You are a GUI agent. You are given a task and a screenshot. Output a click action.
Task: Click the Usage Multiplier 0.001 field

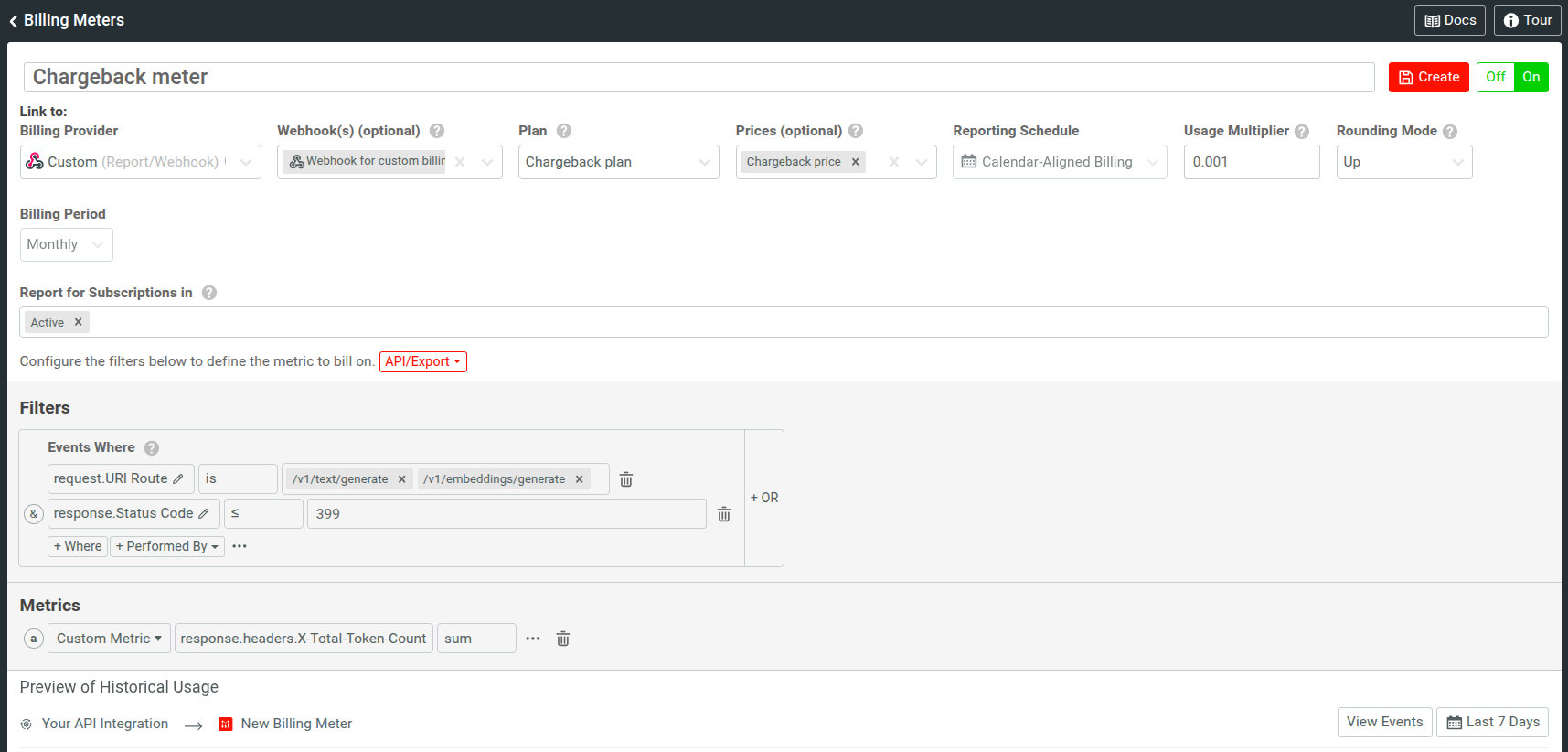click(1252, 162)
